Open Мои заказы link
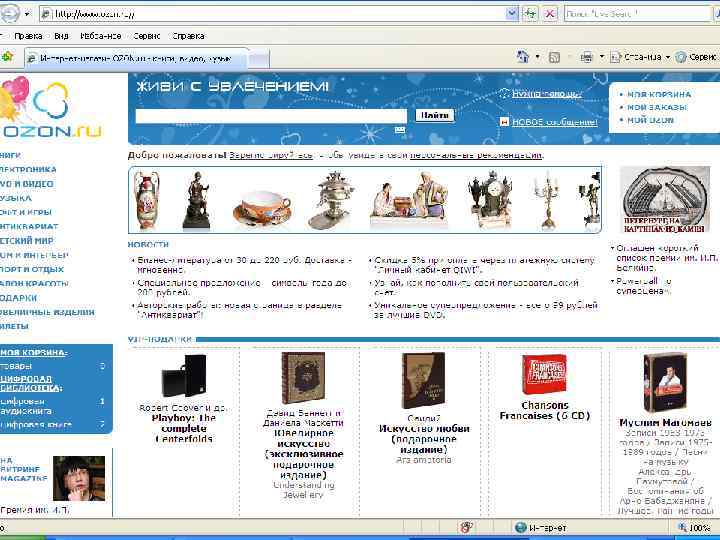The width and height of the screenshot is (720, 540). click(657, 107)
